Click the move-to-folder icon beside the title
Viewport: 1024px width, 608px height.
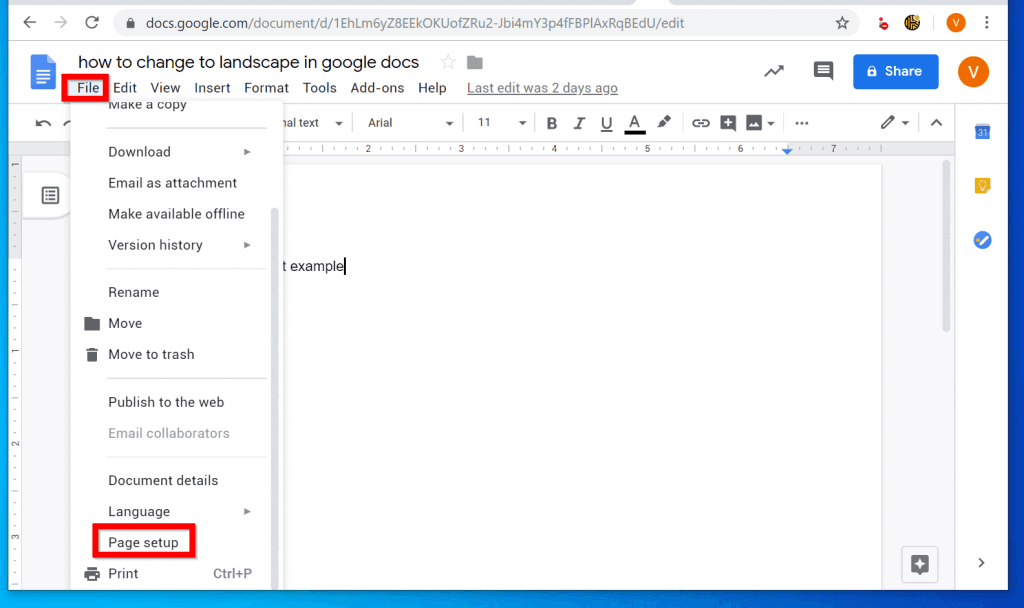(x=475, y=63)
